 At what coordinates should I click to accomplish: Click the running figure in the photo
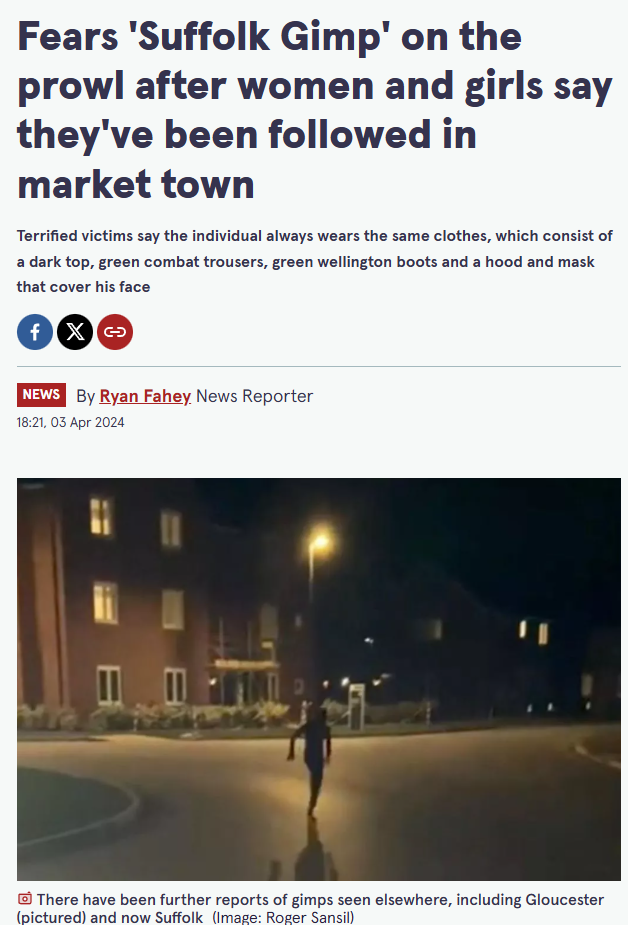(x=313, y=761)
